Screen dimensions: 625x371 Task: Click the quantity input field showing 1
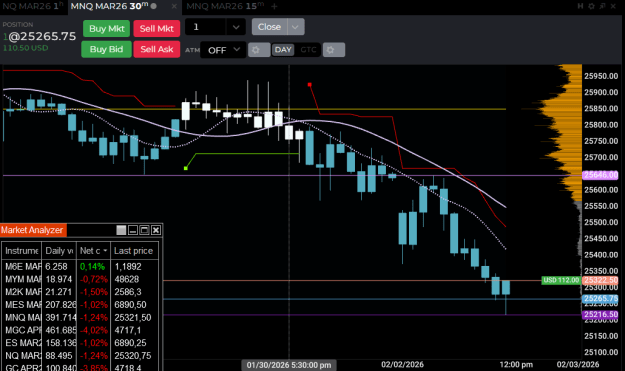coord(206,27)
